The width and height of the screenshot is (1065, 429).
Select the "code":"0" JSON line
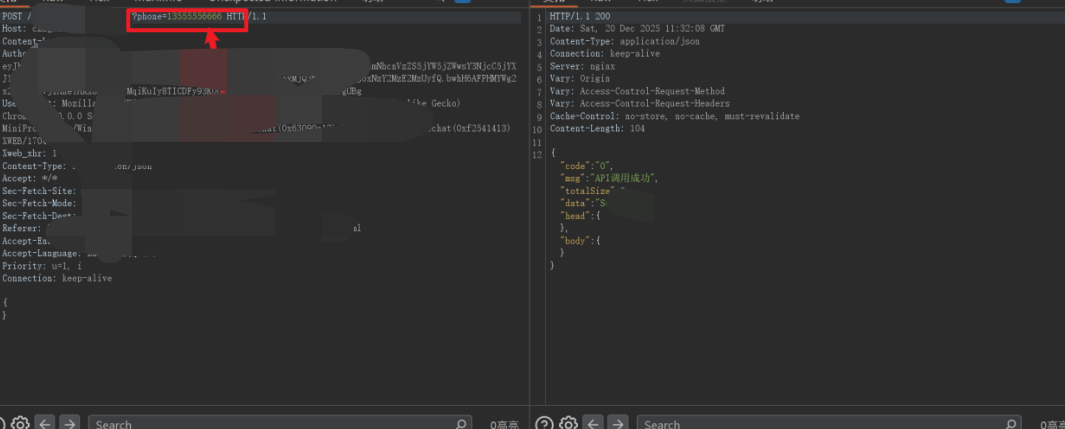coord(587,166)
